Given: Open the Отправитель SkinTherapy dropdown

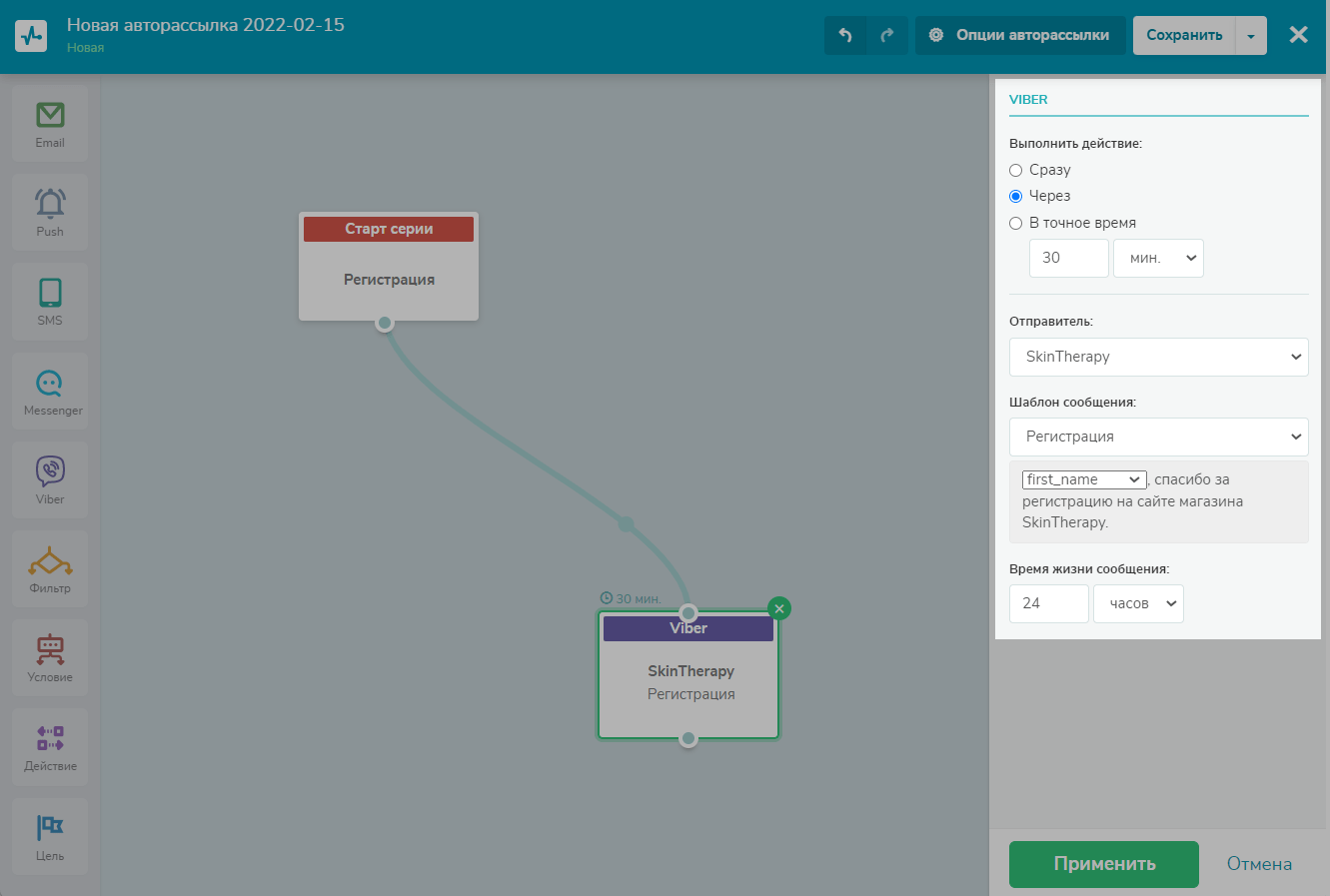Looking at the screenshot, I should pos(1159,357).
